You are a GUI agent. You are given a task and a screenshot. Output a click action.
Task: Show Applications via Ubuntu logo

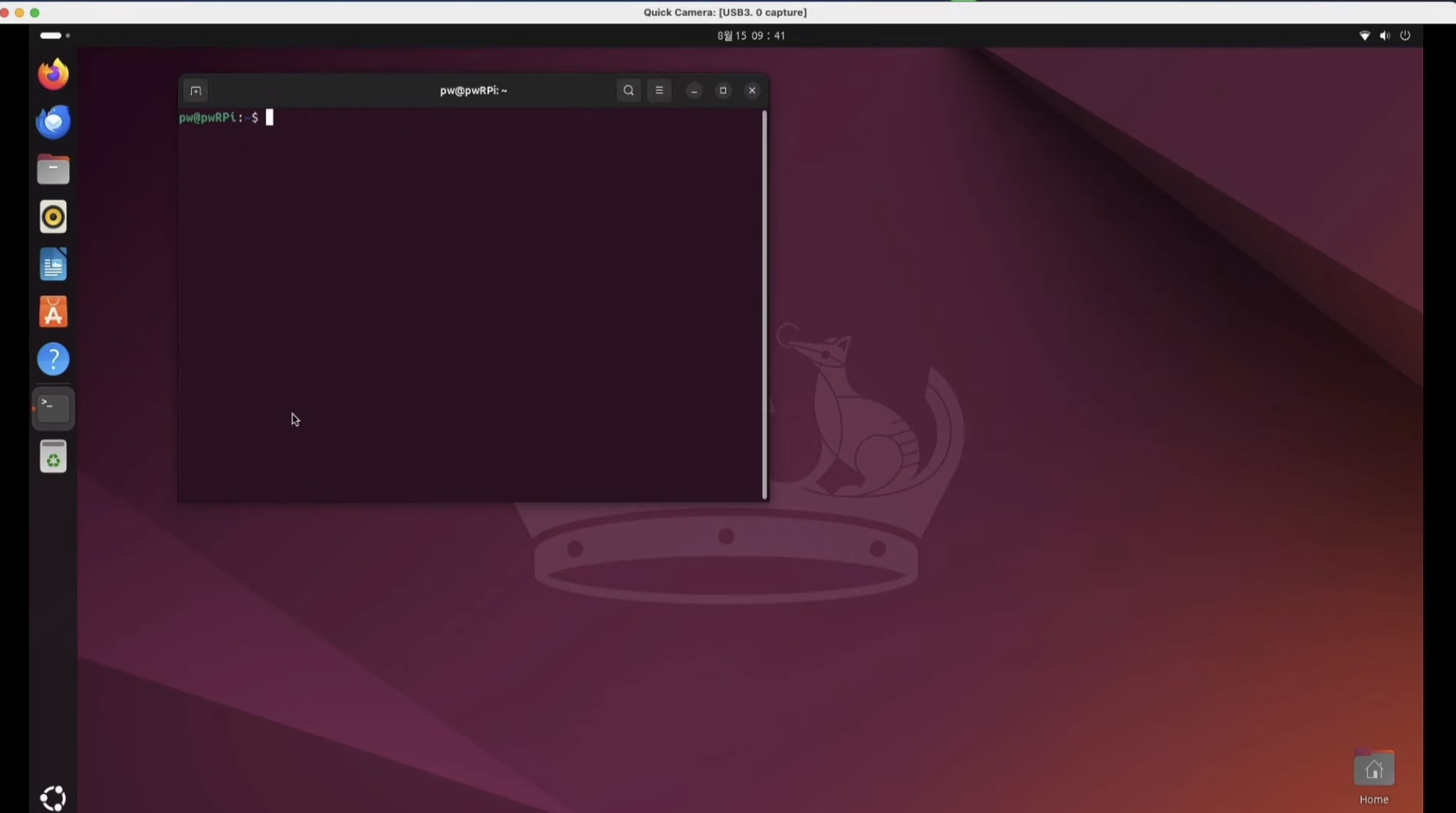[53, 798]
